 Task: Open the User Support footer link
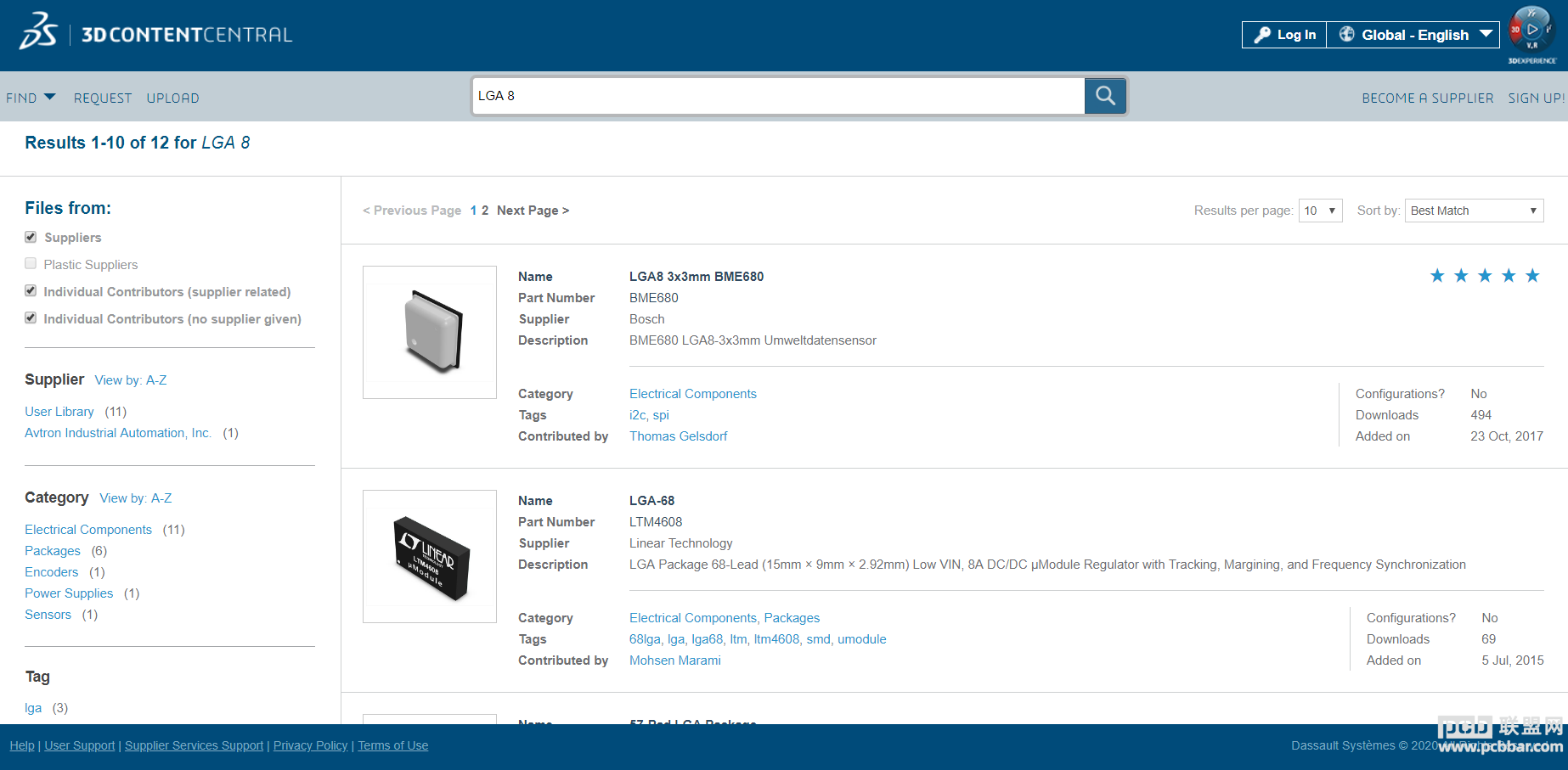(x=80, y=745)
